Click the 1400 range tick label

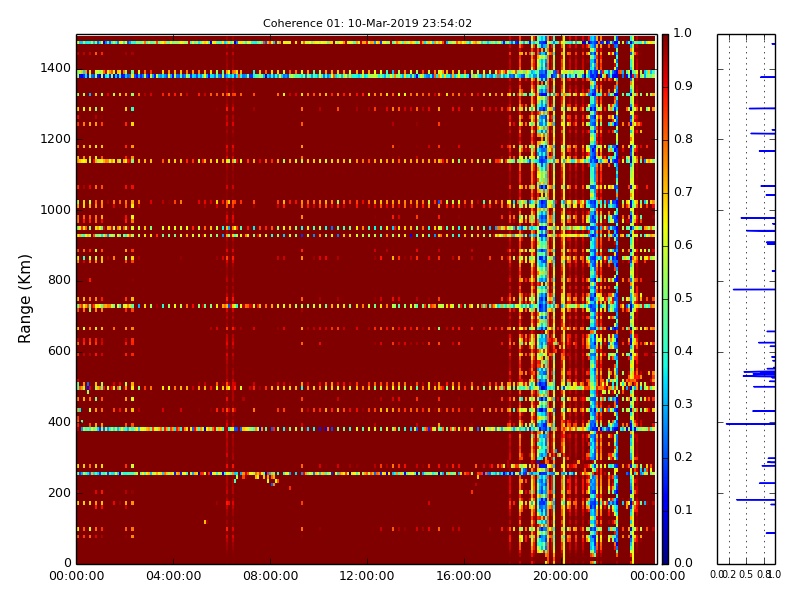pos(56,68)
